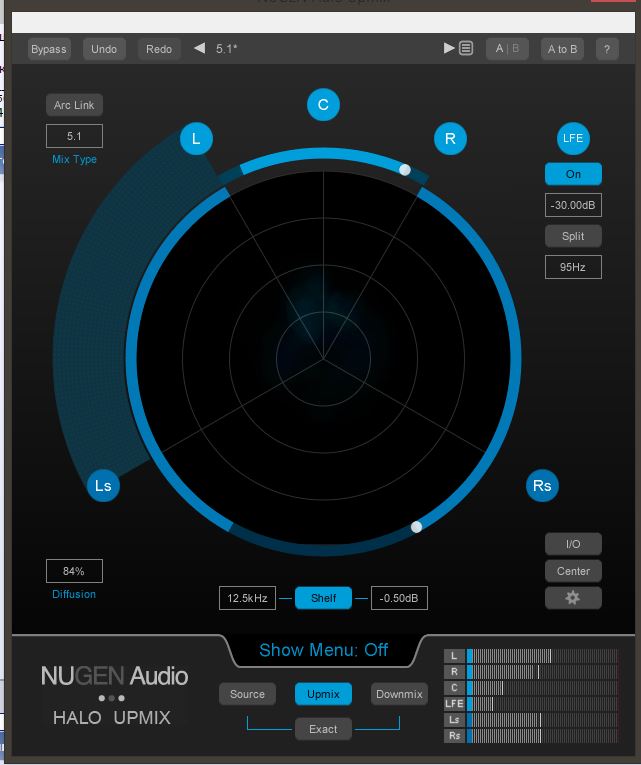This screenshot has height=765, width=641.
Task: Click the LFE channel icon
Action: point(573,139)
